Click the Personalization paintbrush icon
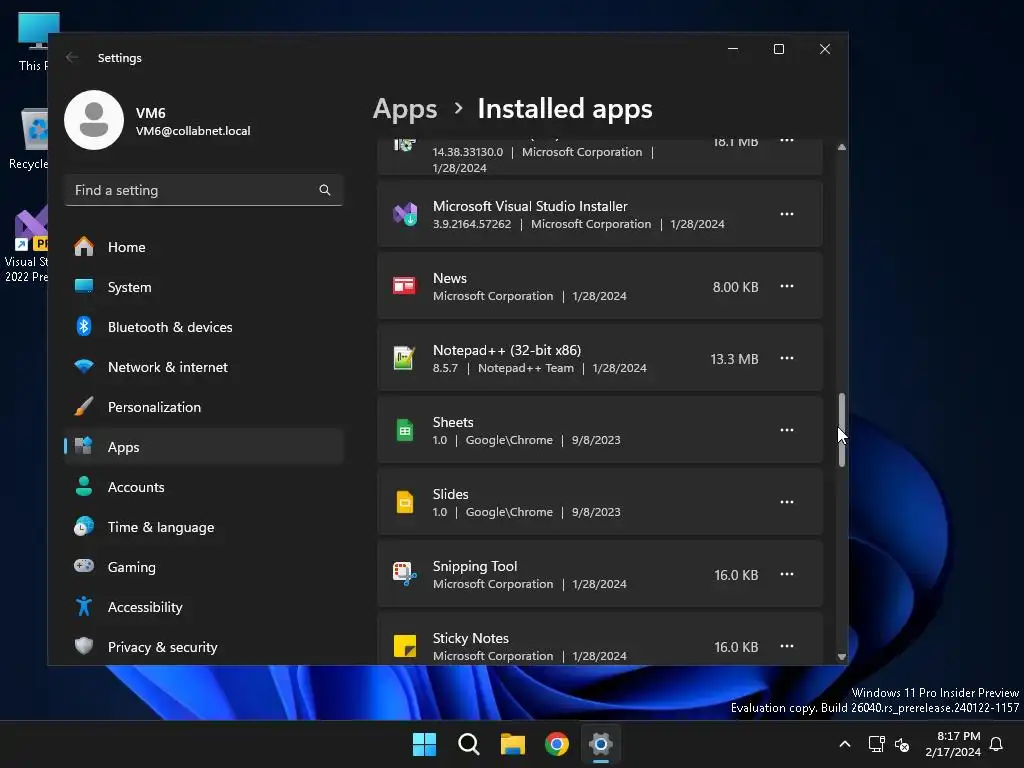This screenshot has width=1024, height=768. click(x=84, y=406)
